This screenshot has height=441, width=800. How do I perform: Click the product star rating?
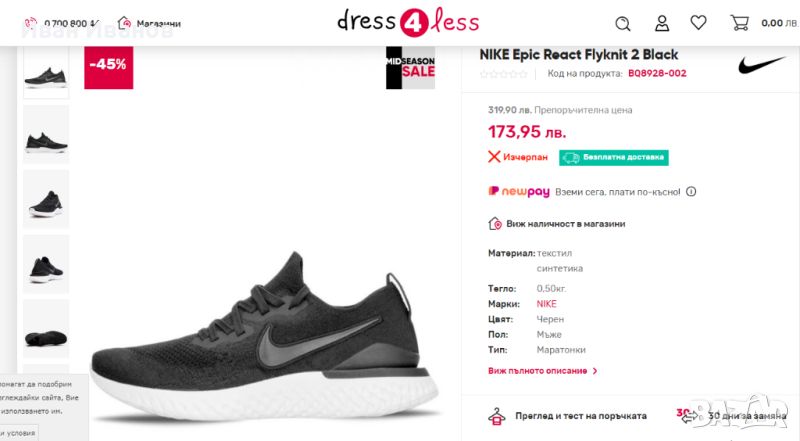tap(504, 74)
